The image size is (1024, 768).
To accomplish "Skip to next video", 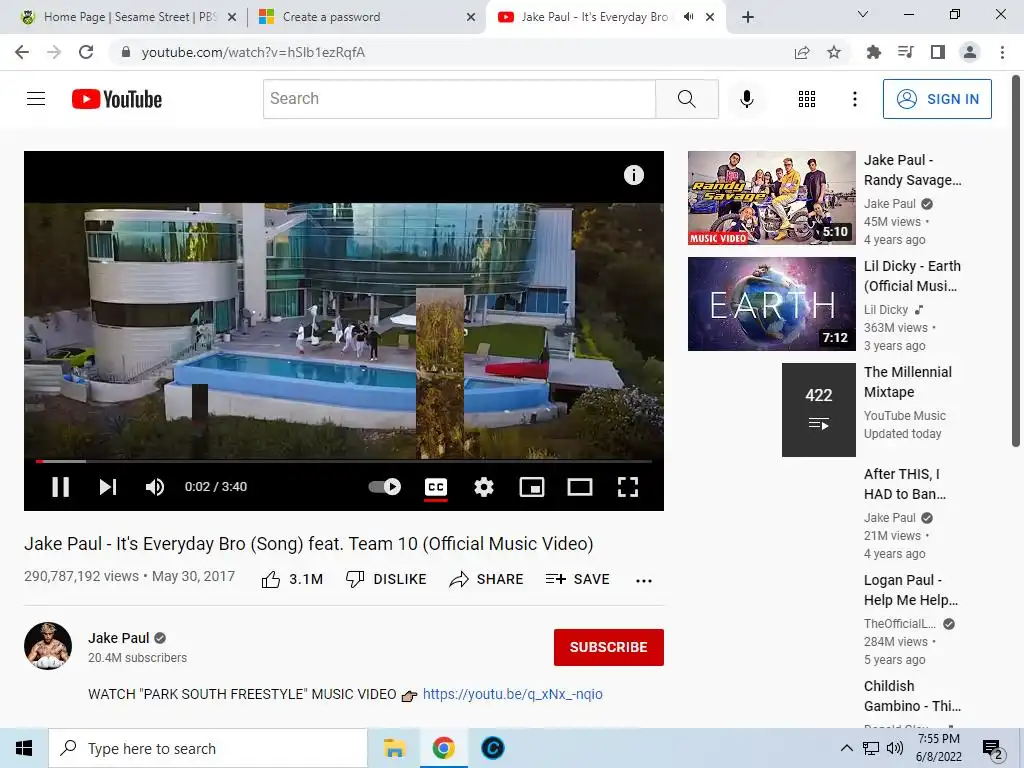I will click(x=108, y=487).
